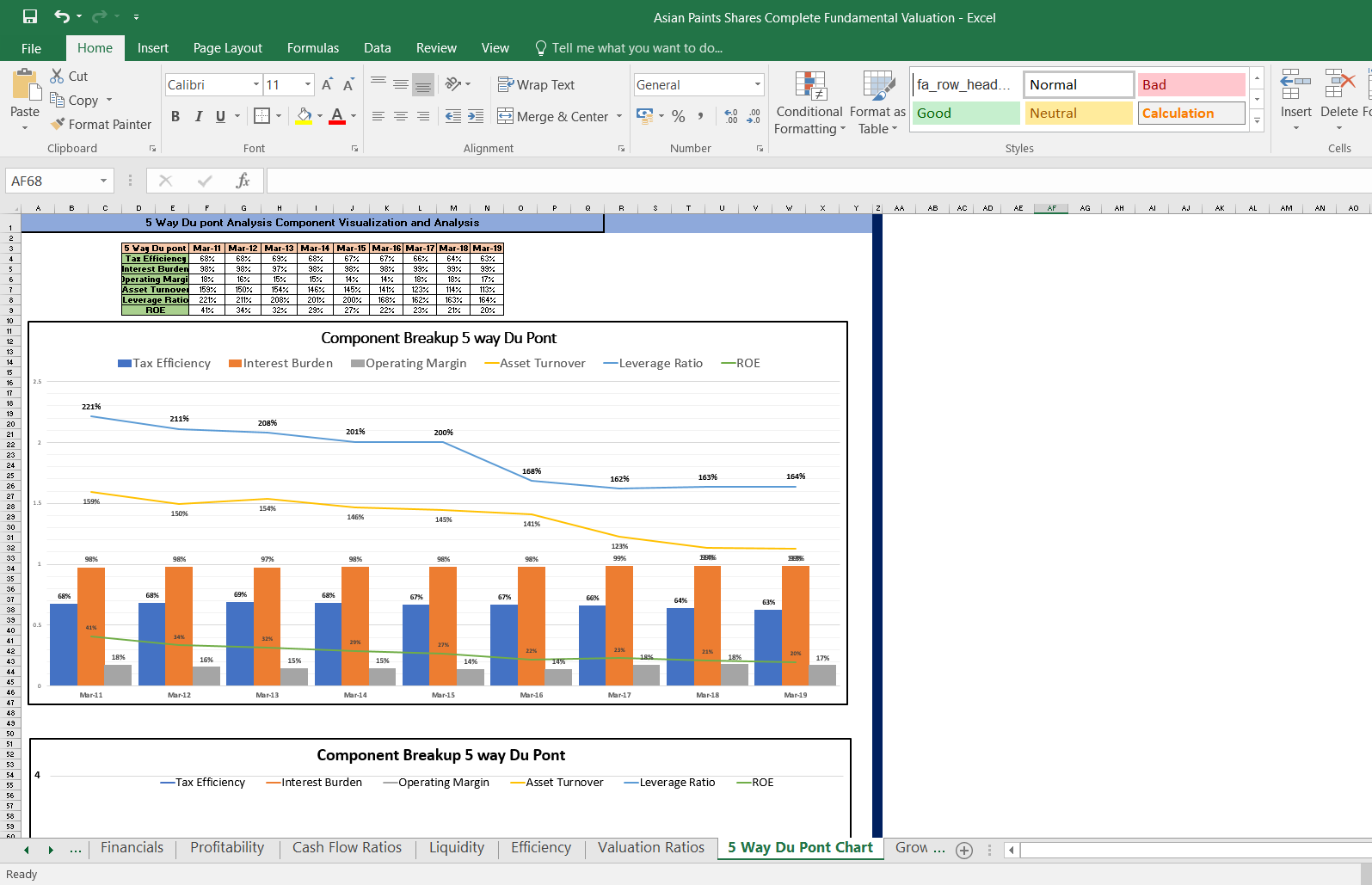
Task: Click increase indent icon
Action: [476, 116]
